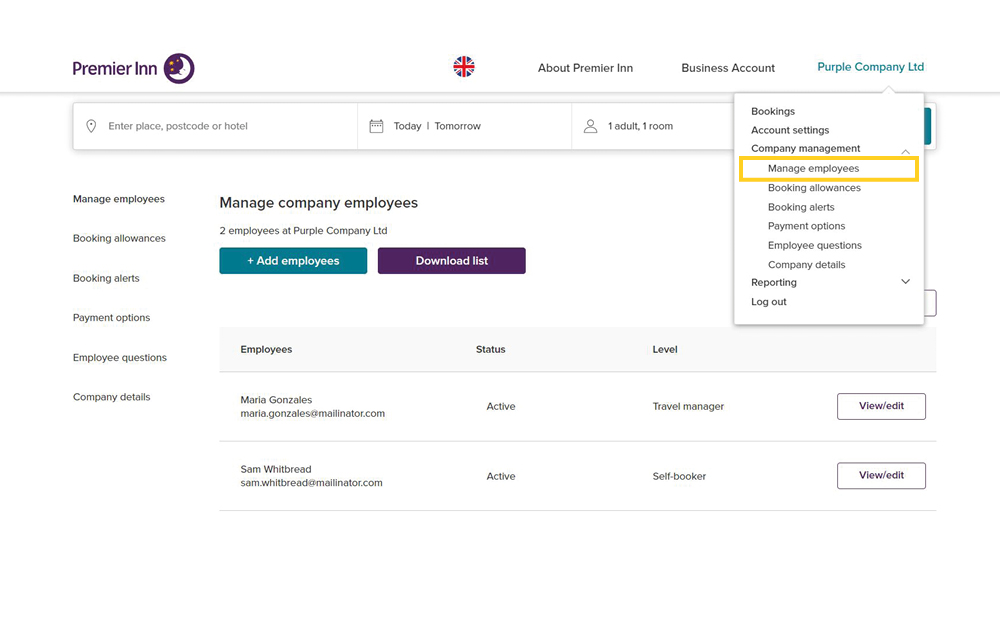Open the Purple Company Ltd account menu

click(x=870, y=67)
